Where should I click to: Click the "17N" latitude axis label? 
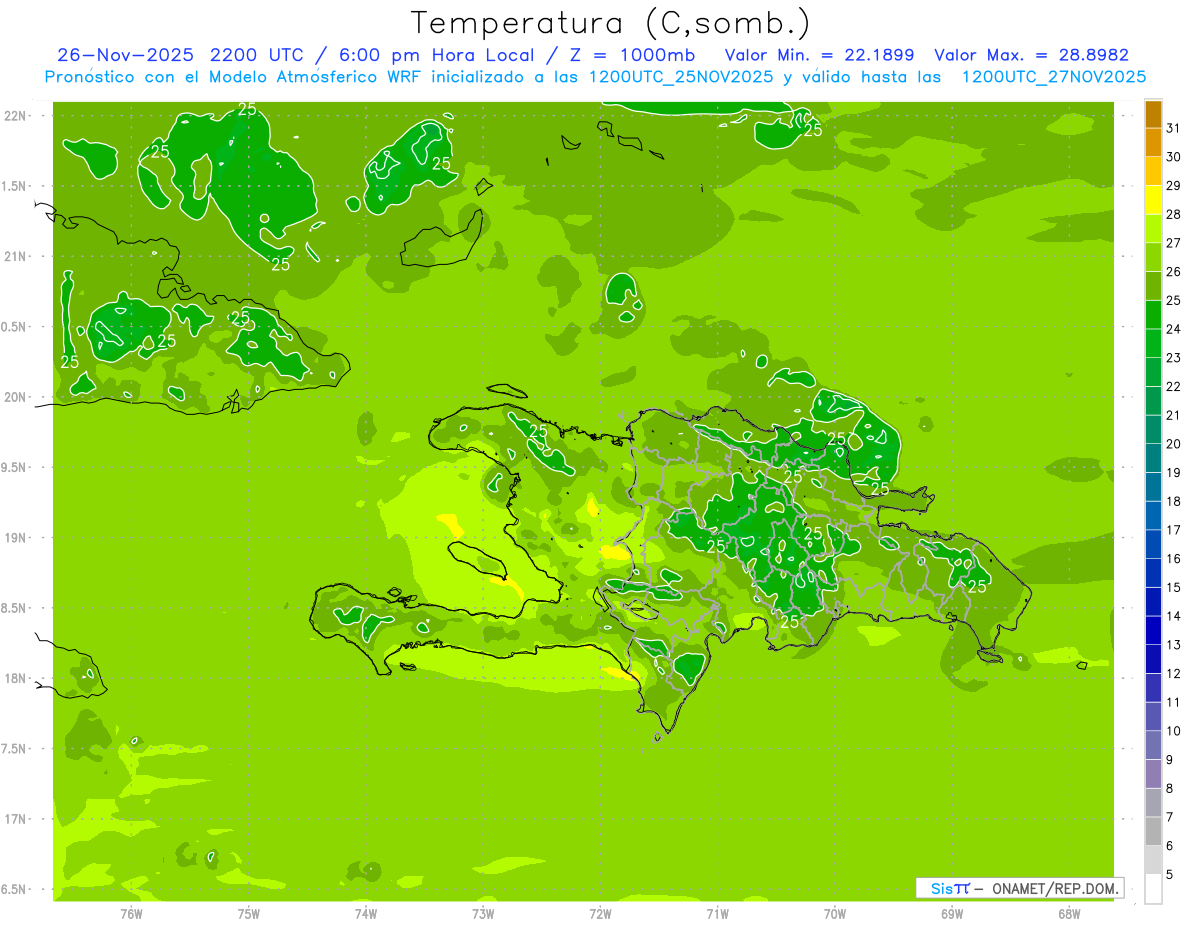pyautogui.click(x=16, y=819)
